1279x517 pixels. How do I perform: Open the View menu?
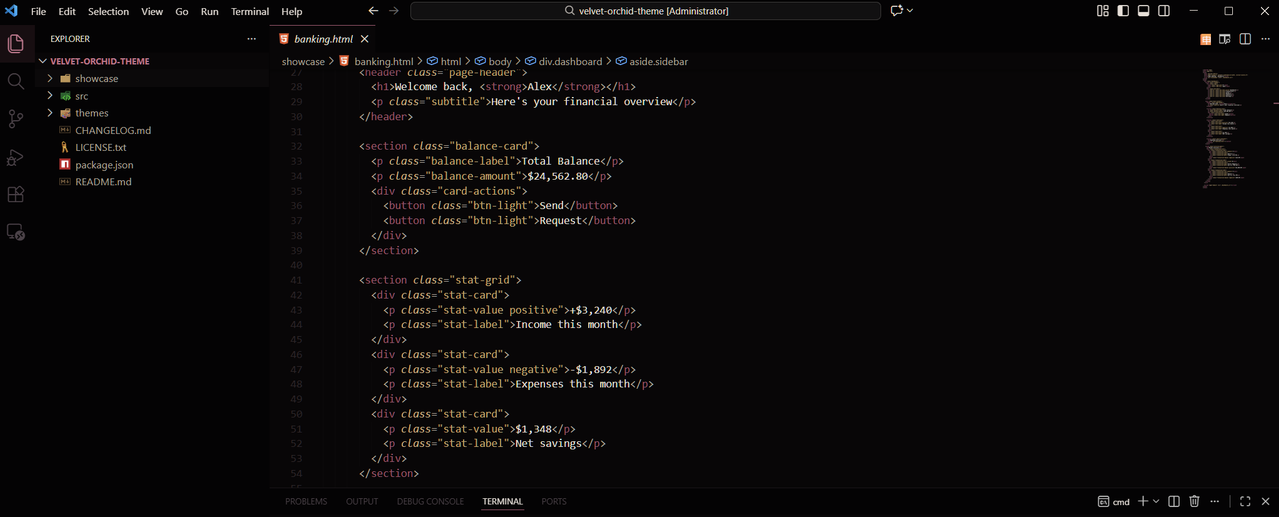coord(152,11)
